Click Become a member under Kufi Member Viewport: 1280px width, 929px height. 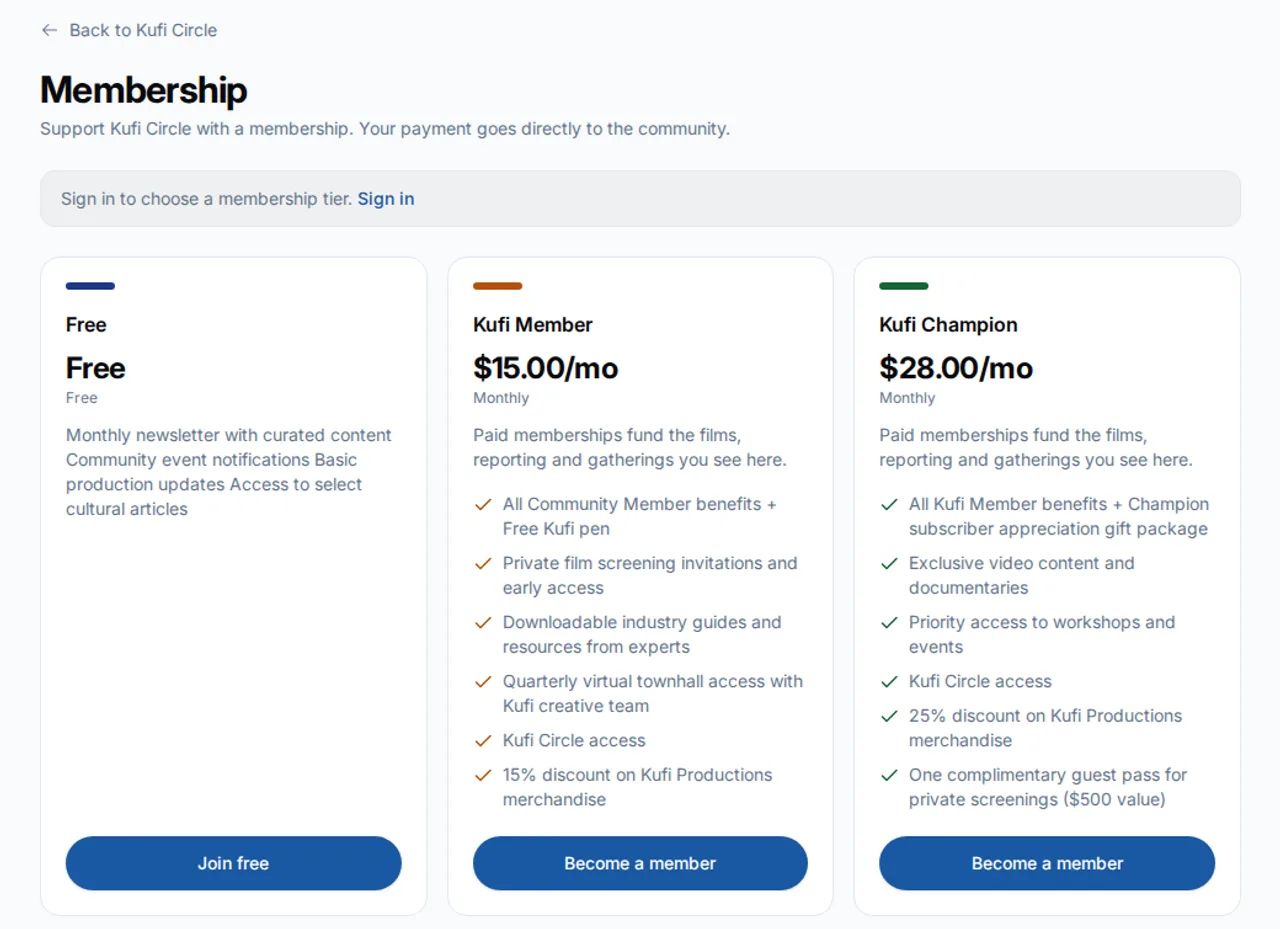pos(640,863)
